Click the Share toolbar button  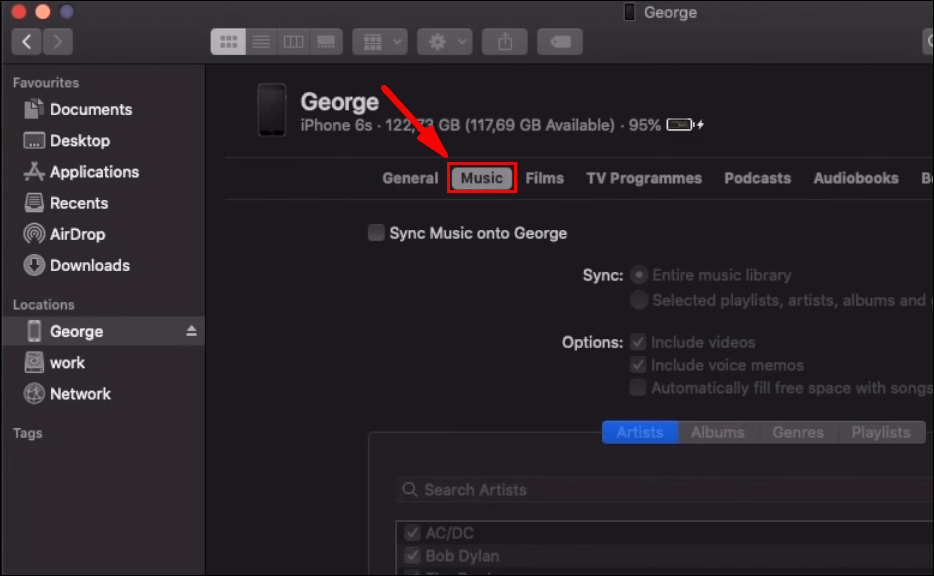coord(505,42)
